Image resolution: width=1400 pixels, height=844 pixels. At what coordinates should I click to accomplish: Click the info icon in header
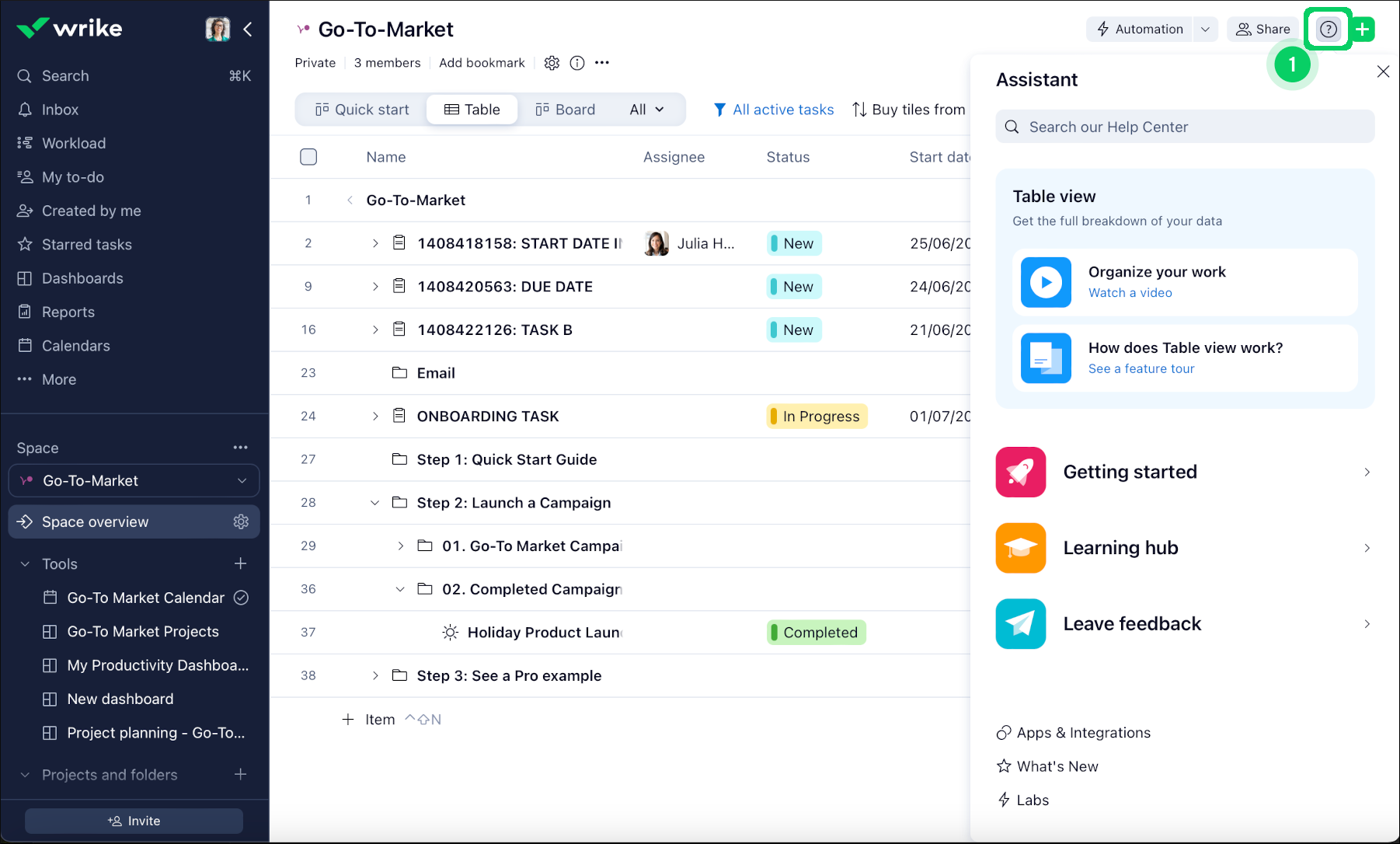point(577,63)
